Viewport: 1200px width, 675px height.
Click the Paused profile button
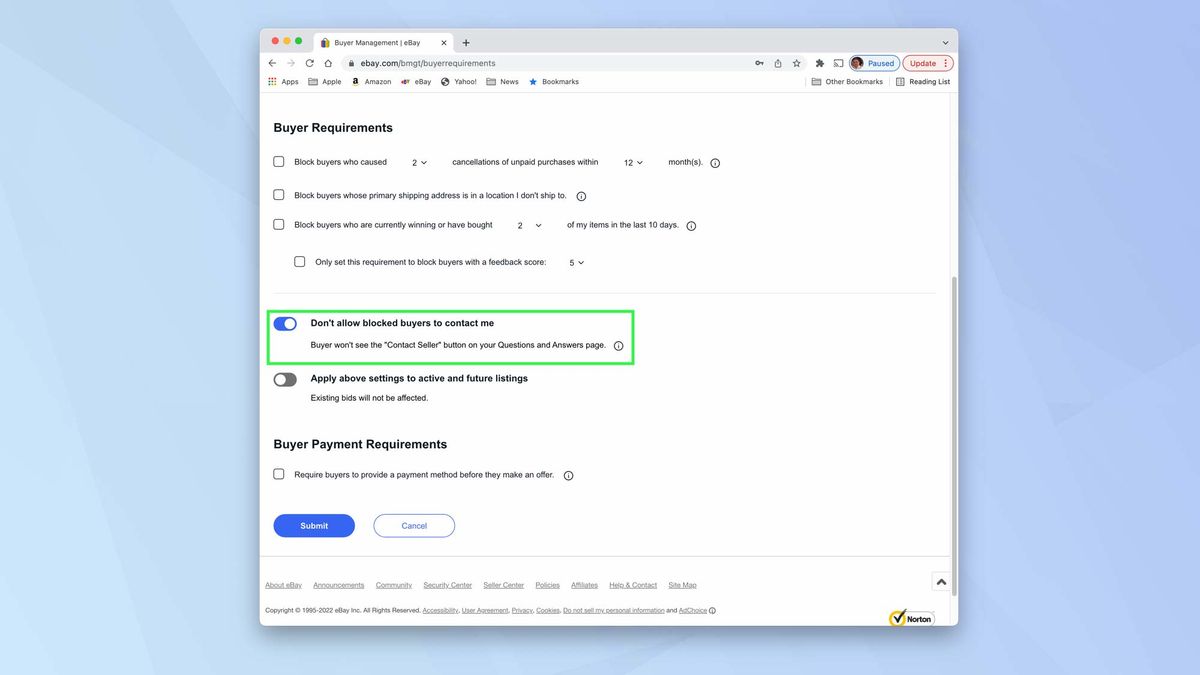point(874,63)
